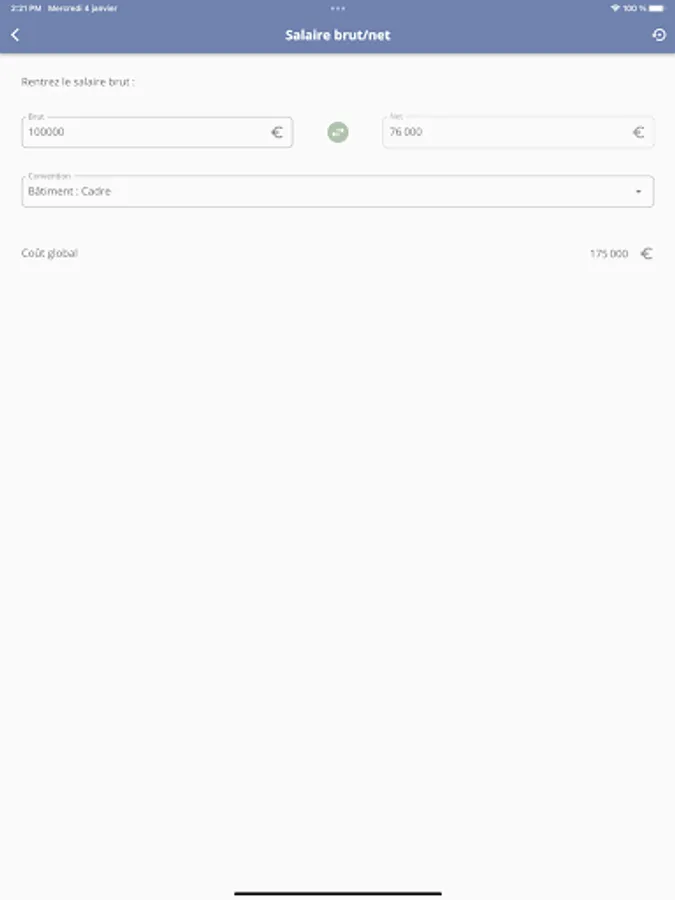Tap the home indicator bar
This screenshot has width=675, height=900.
click(338, 893)
